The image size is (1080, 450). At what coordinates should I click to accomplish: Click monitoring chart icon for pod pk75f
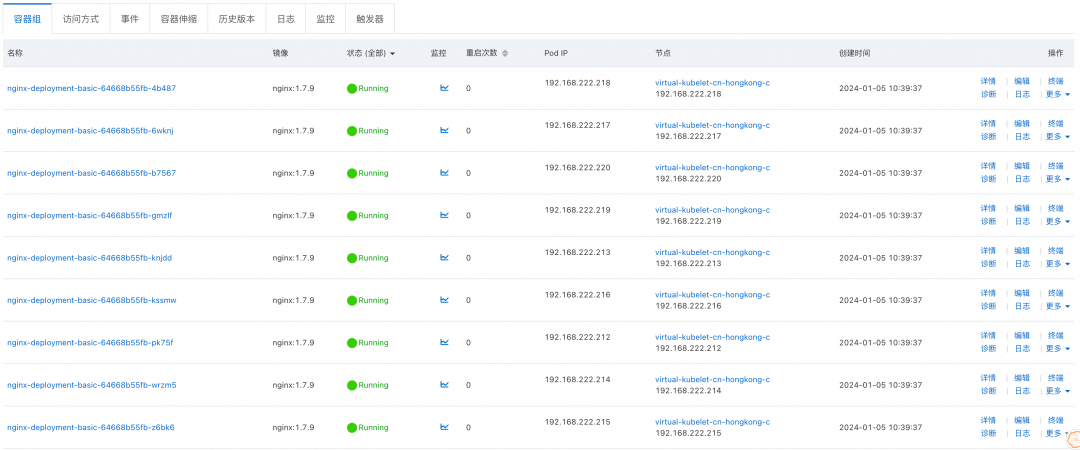click(444, 342)
